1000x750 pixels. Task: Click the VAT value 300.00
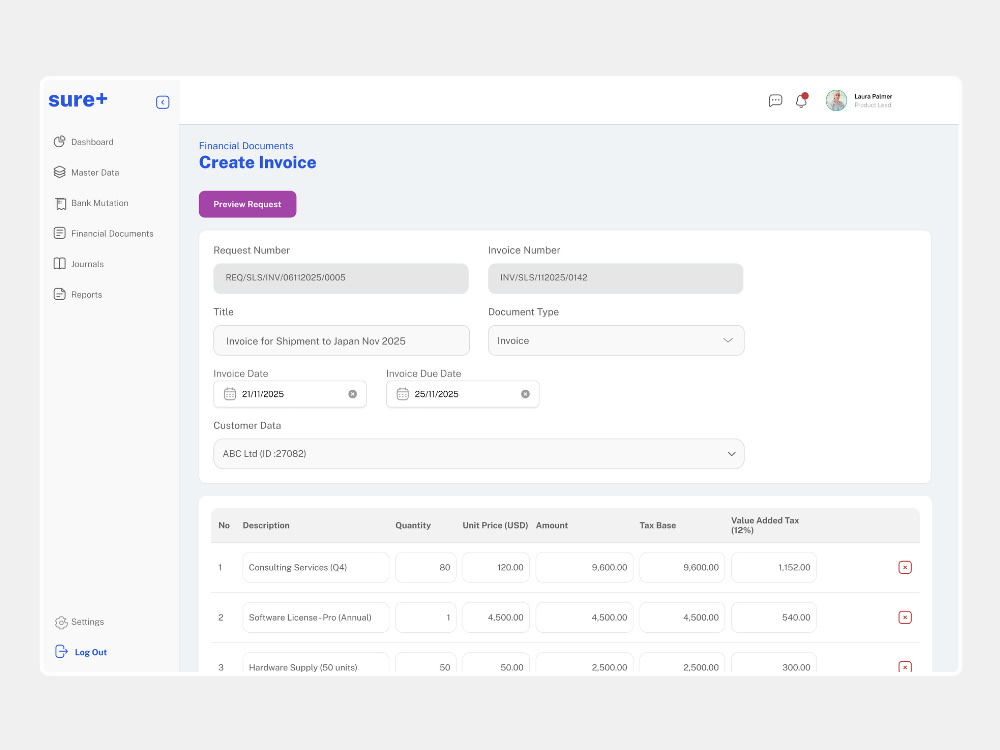(774, 663)
